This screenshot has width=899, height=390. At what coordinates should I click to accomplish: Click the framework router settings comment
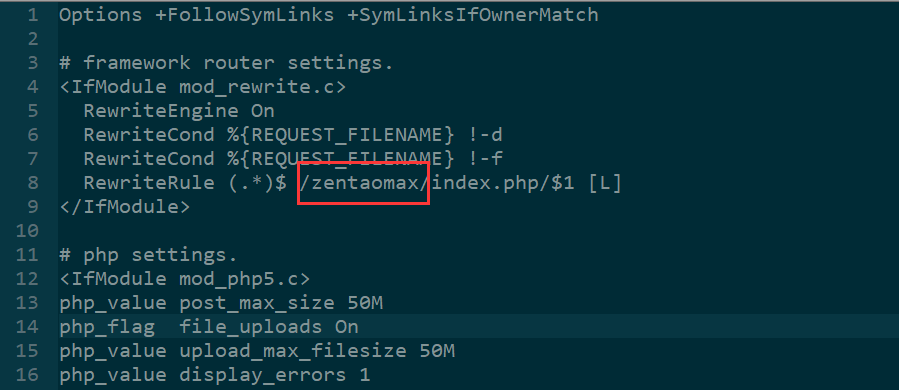click(x=226, y=63)
